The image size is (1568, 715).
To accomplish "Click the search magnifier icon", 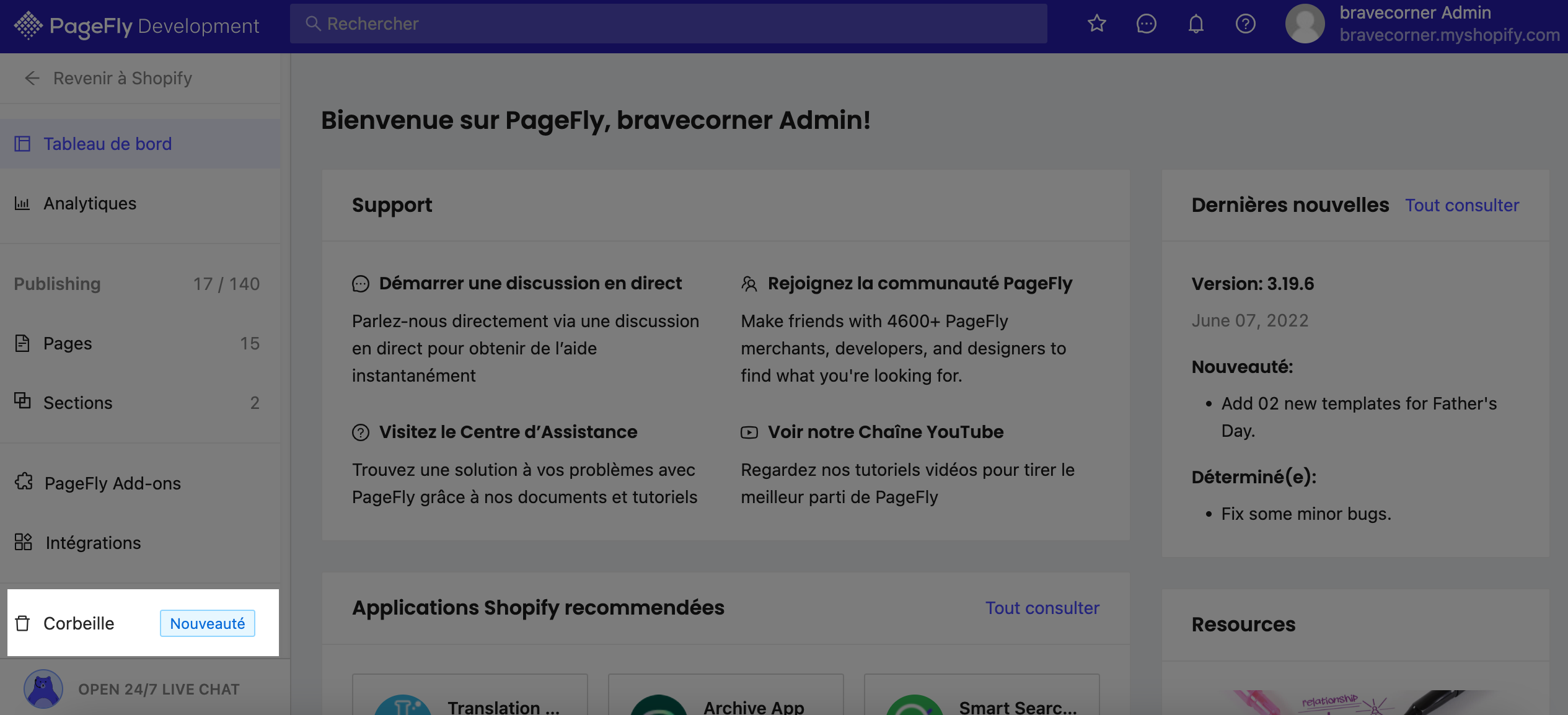I will [314, 24].
